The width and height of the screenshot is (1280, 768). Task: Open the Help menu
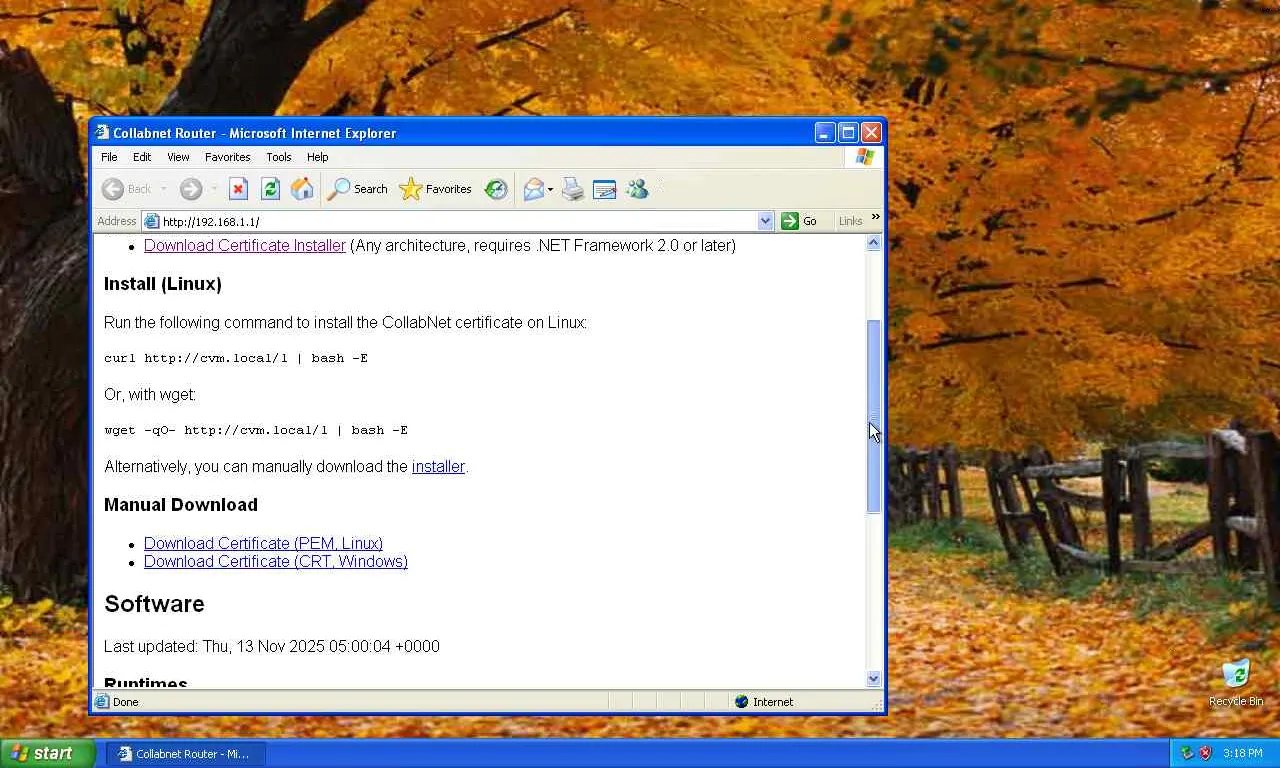pyautogui.click(x=317, y=157)
